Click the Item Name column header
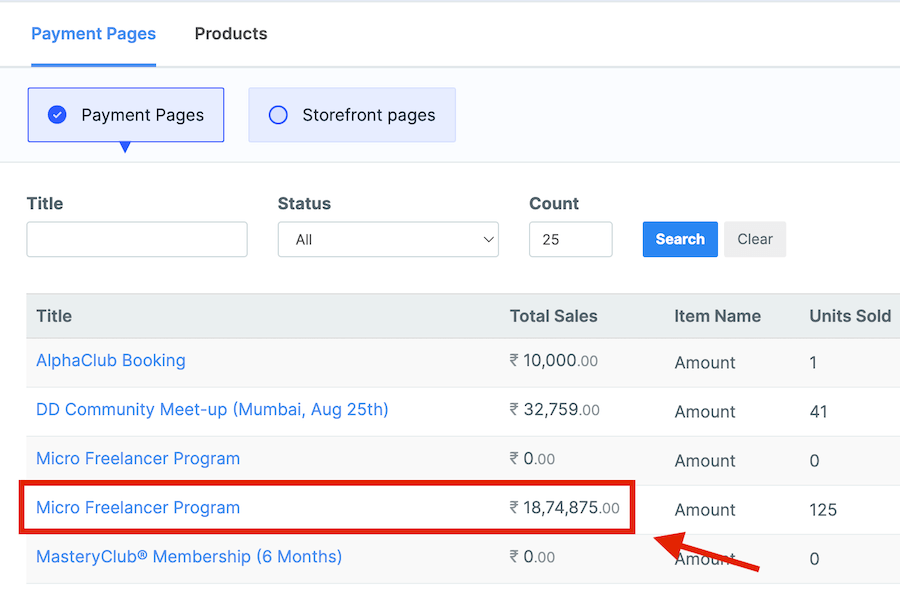The height and width of the screenshot is (590, 900). 717,316
